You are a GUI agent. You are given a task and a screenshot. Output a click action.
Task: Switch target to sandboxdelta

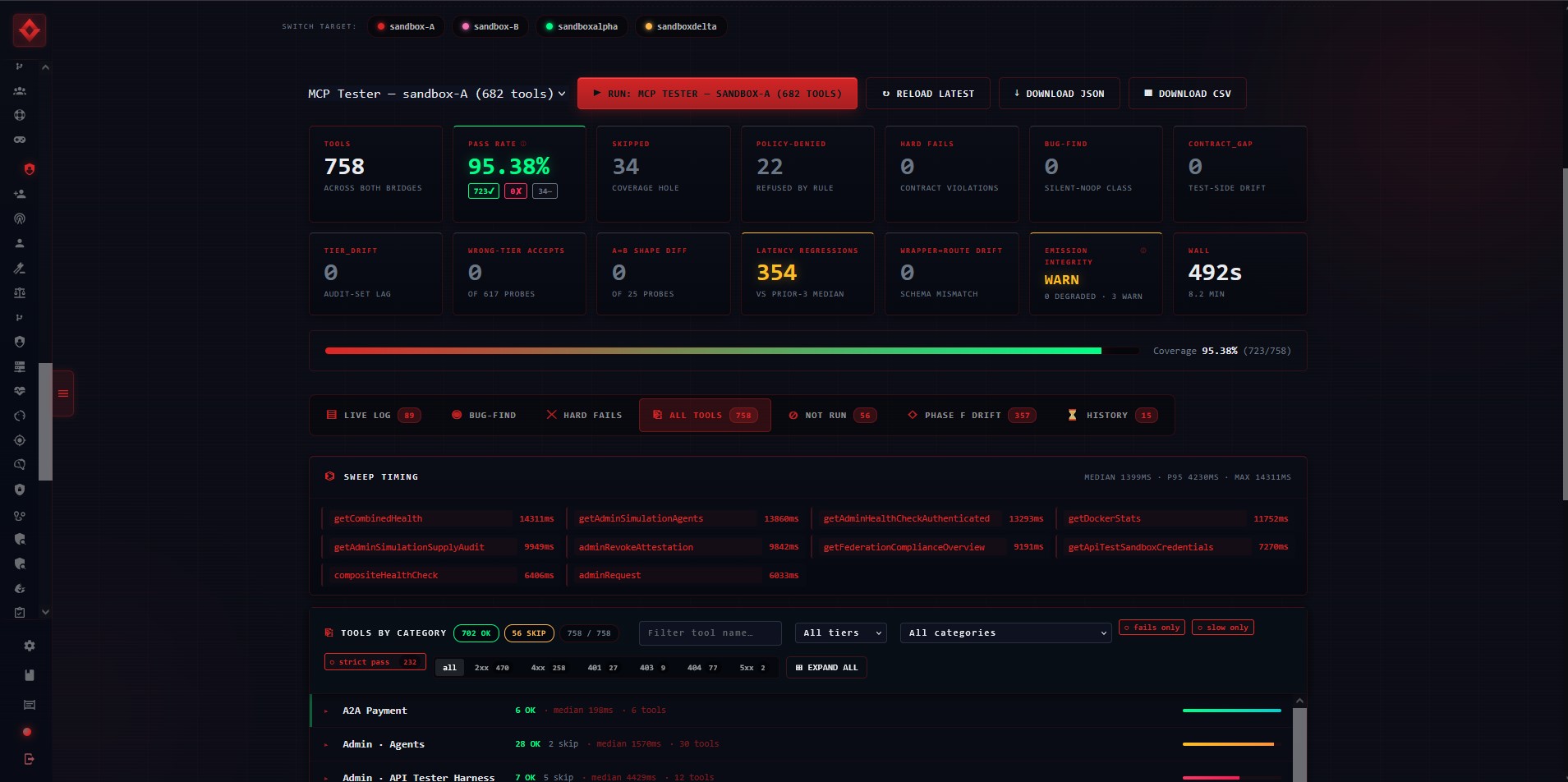[x=680, y=26]
